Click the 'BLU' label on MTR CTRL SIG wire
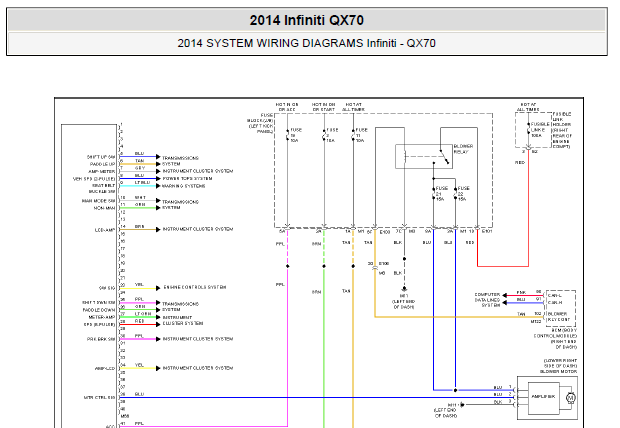Image resolution: width=620 pixels, height=428 pixels. [139, 394]
